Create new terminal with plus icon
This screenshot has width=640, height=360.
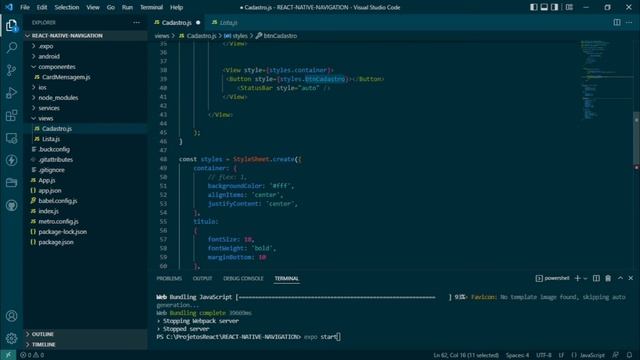(577, 278)
